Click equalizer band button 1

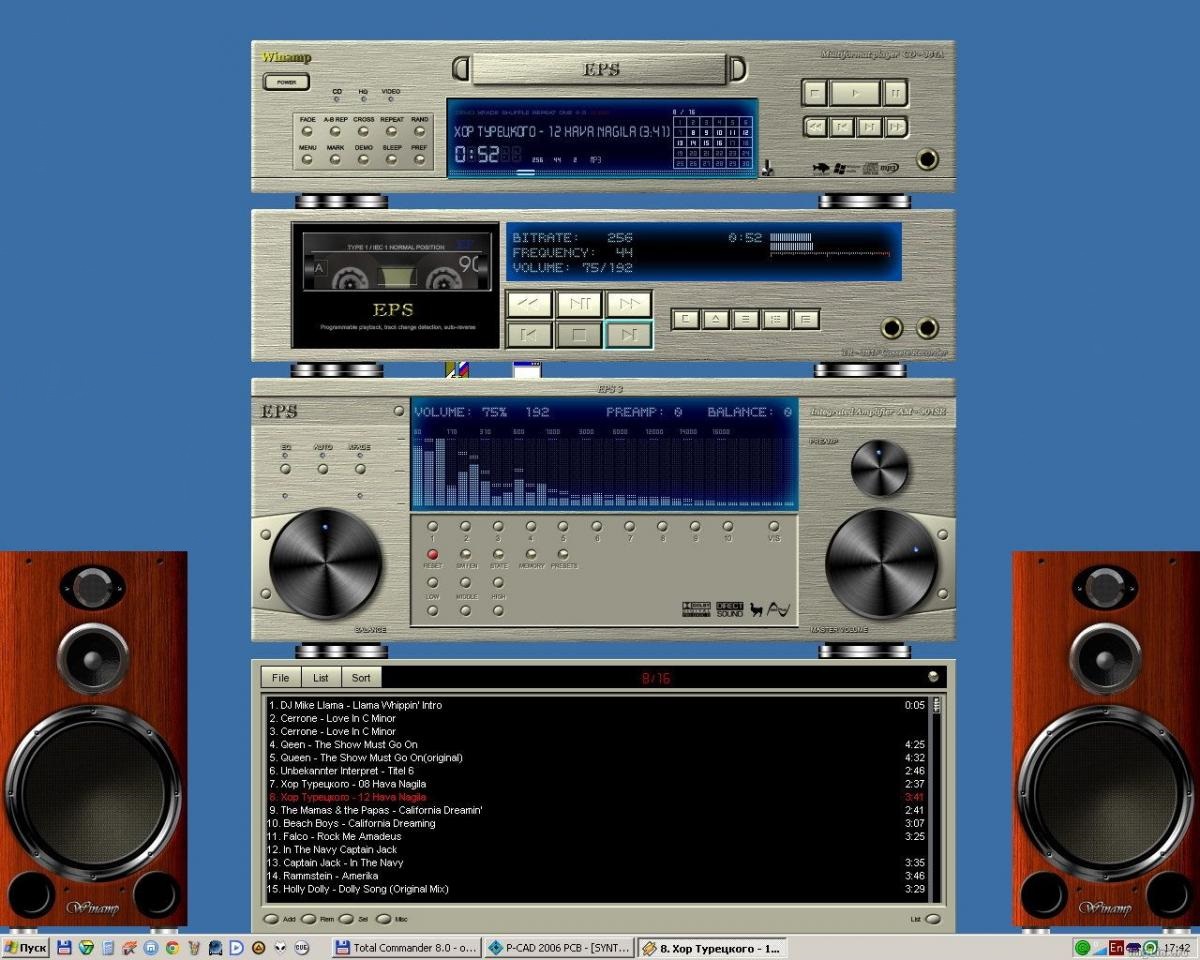tap(432, 526)
